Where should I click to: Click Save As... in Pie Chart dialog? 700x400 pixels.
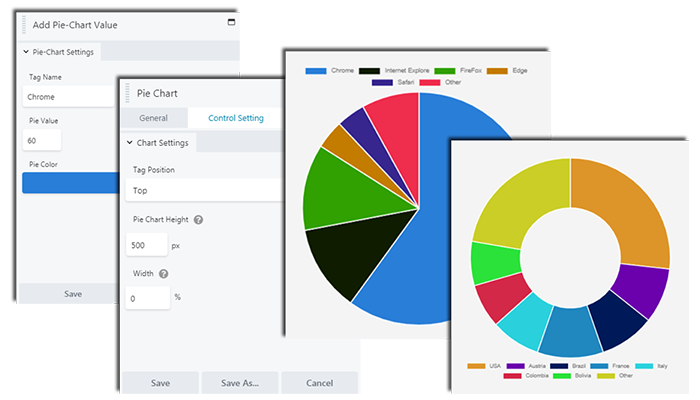tap(238, 383)
